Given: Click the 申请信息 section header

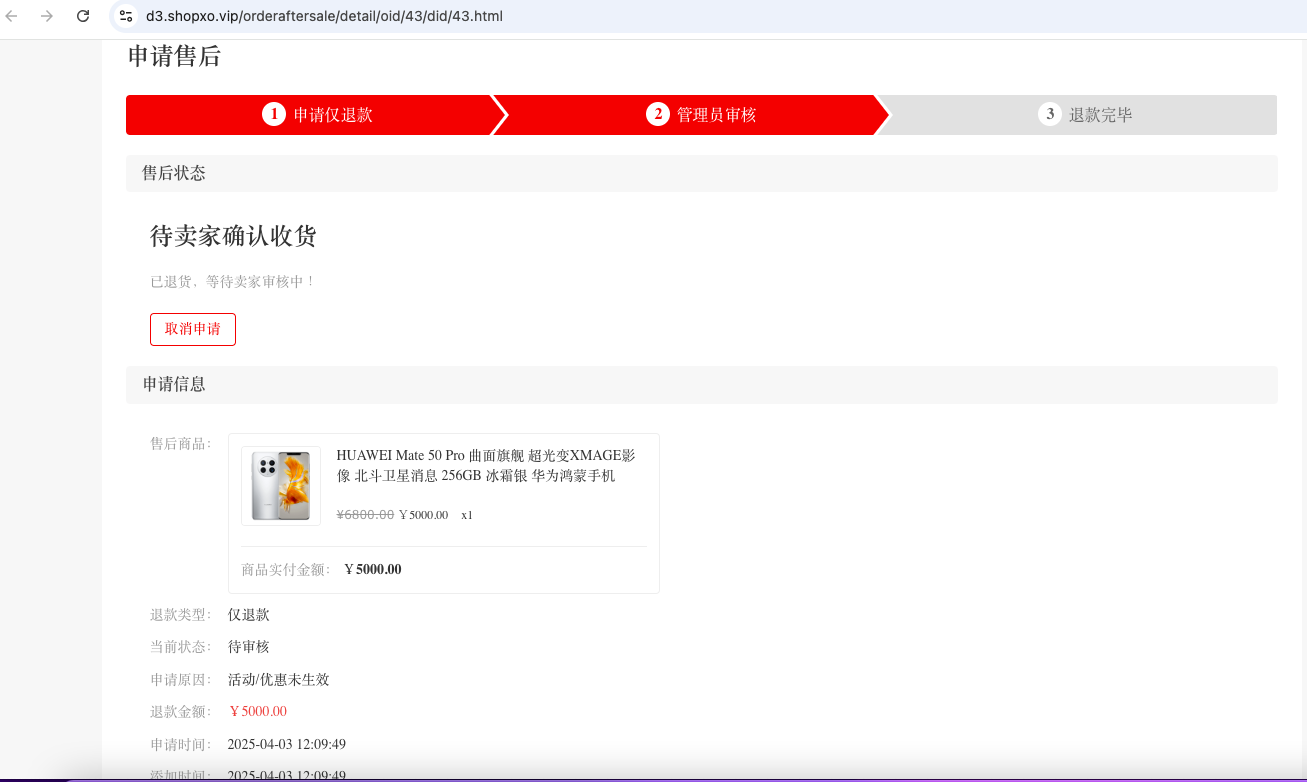Looking at the screenshot, I should 702,385.
